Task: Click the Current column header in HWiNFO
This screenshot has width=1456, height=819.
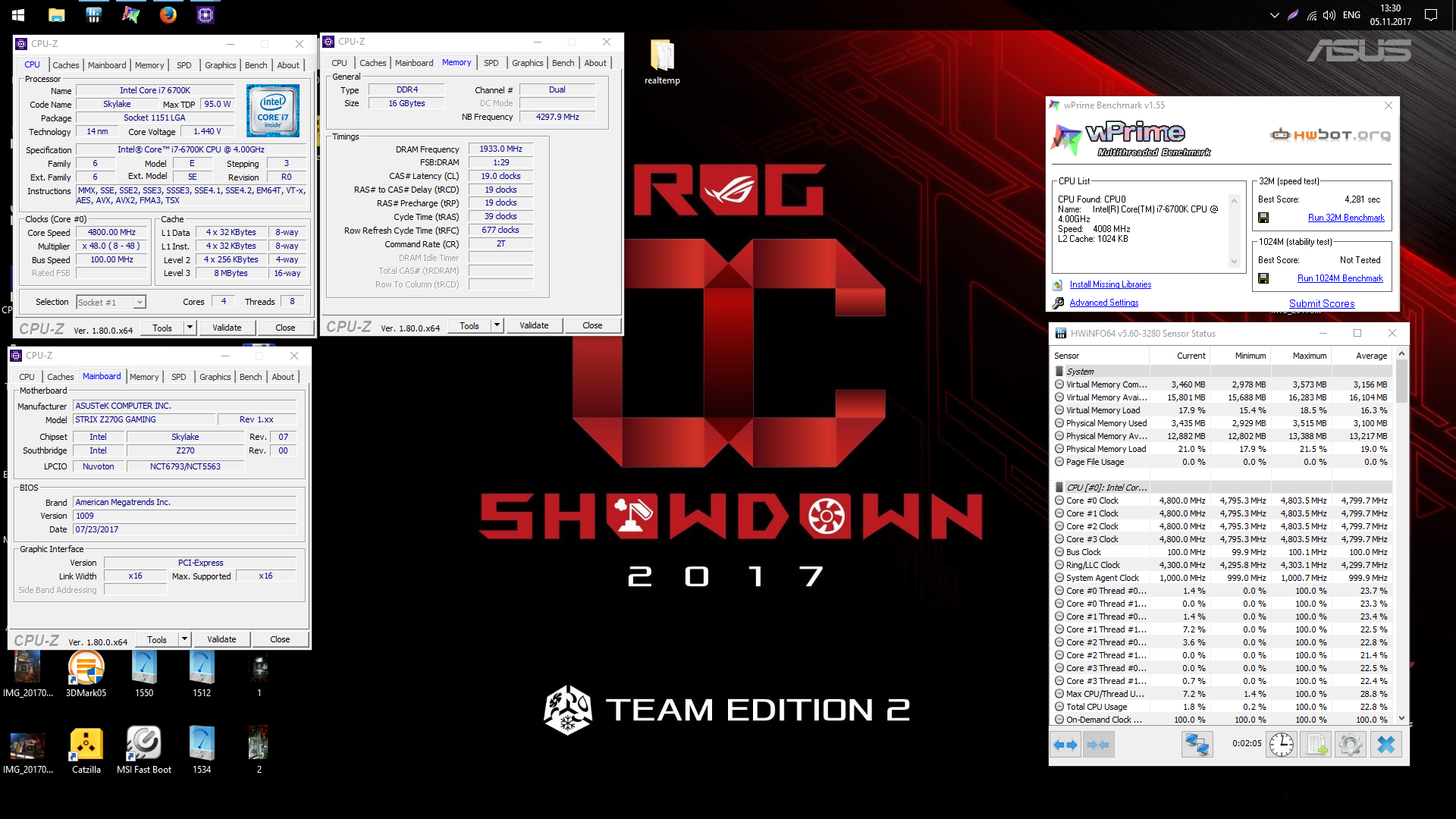Action: click(x=1180, y=356)
